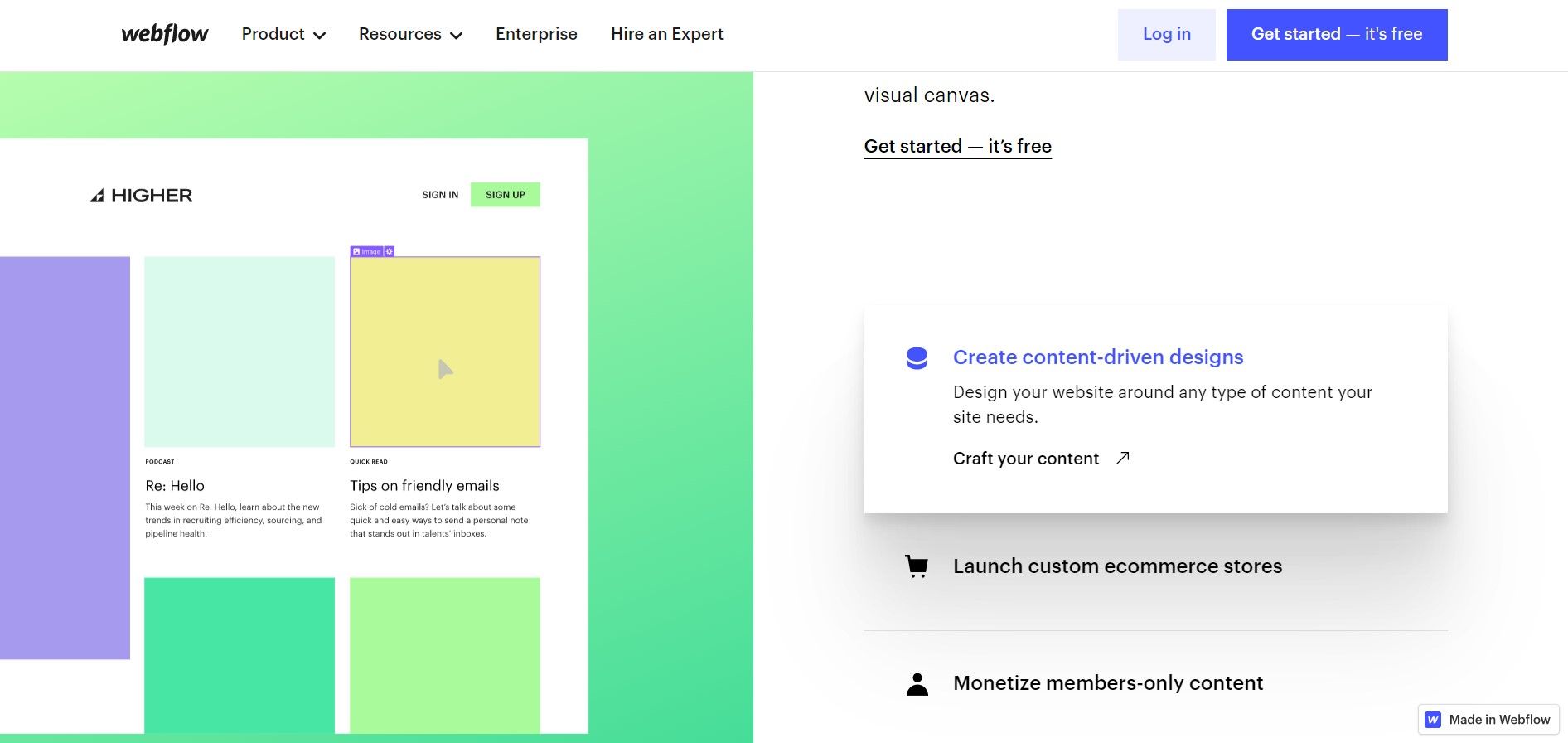Expand the Resources dropdown menu

point(409,34)
